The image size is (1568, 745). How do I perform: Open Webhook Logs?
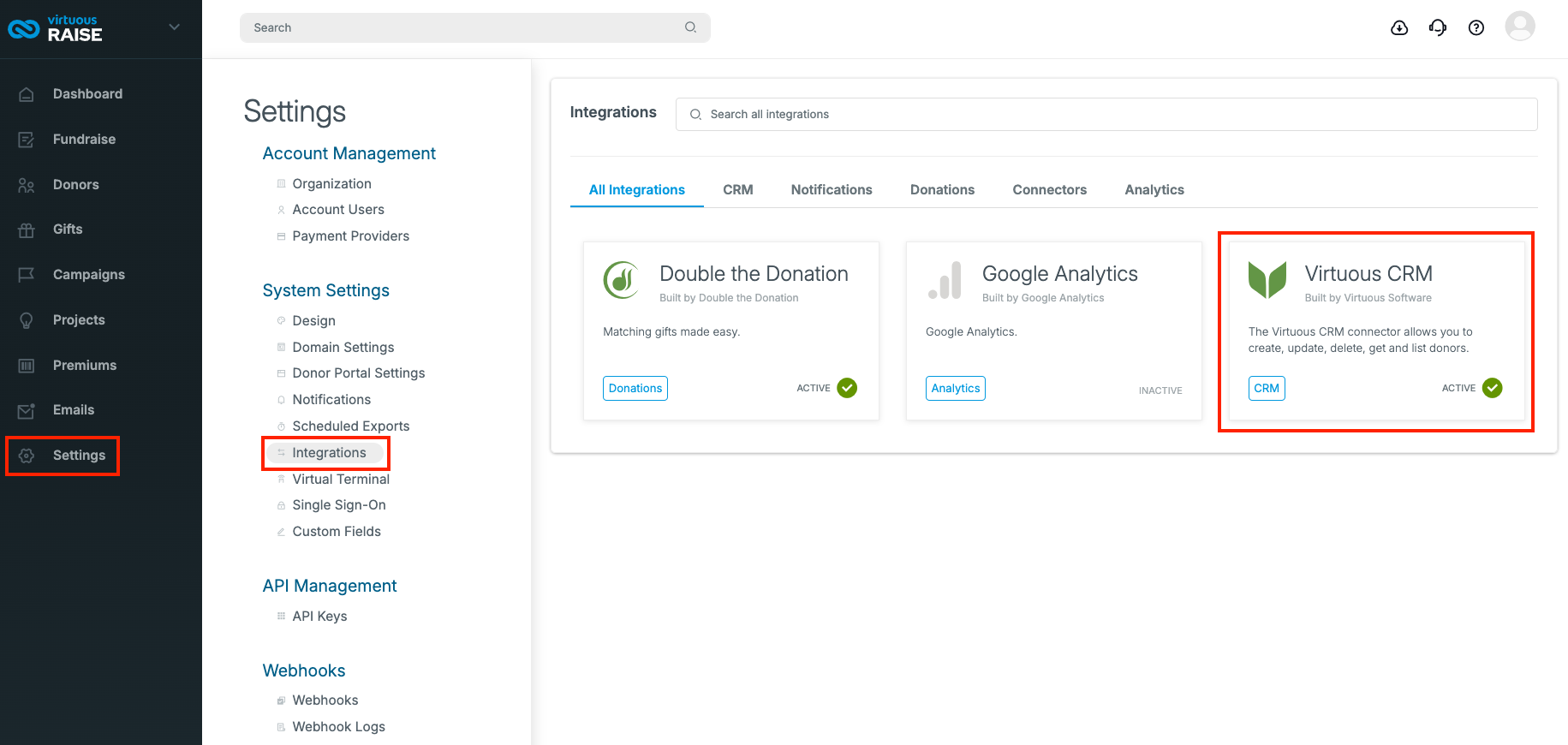(x=338, y=727)
